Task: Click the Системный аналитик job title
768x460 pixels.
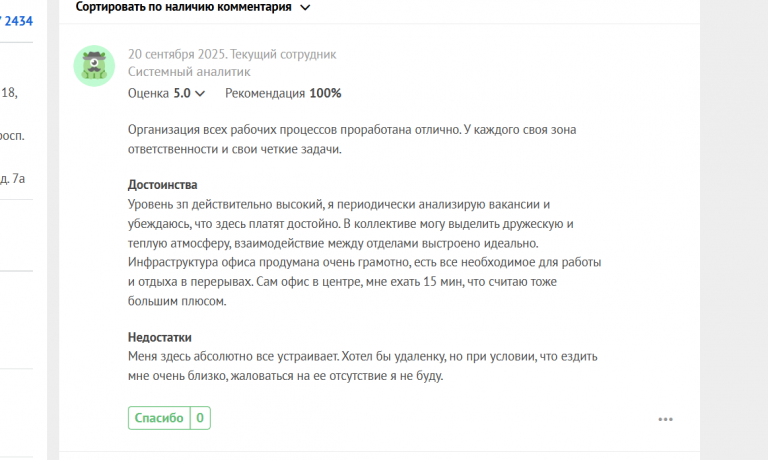Action: [189, 72]
